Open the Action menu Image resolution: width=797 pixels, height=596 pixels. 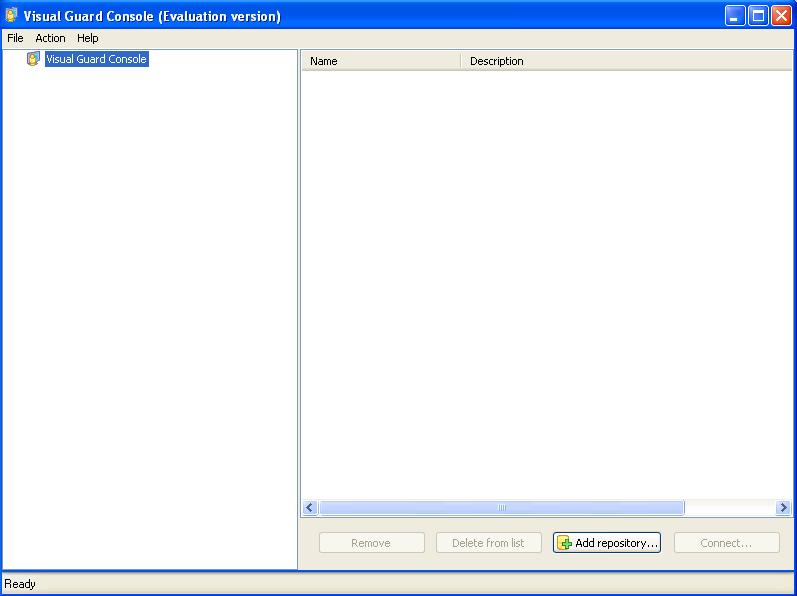coord(50,38)
